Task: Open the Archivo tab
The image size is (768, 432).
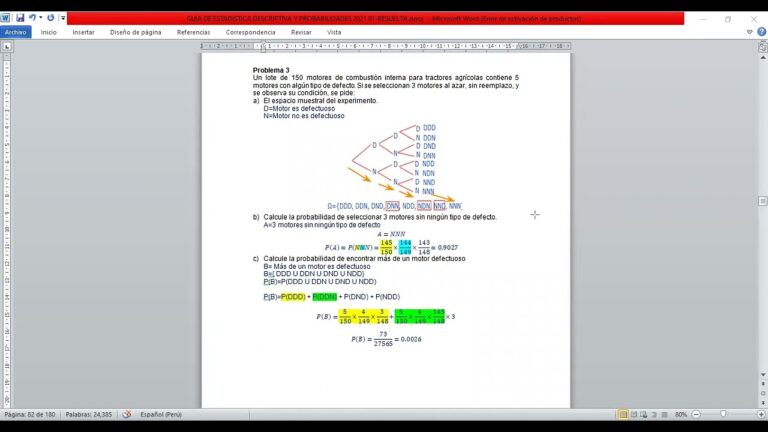Action: pos(16,32)
